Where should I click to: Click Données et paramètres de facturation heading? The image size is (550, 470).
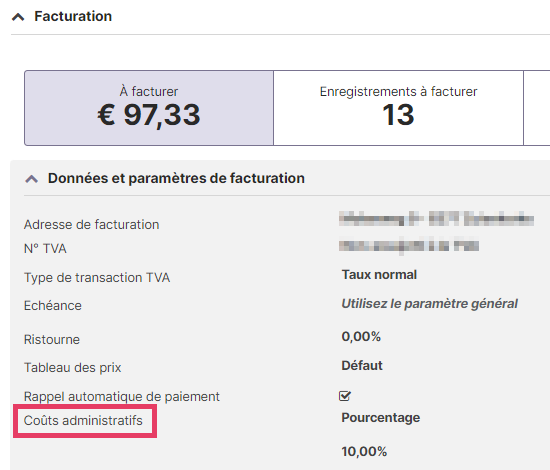[x=176, y=178]
